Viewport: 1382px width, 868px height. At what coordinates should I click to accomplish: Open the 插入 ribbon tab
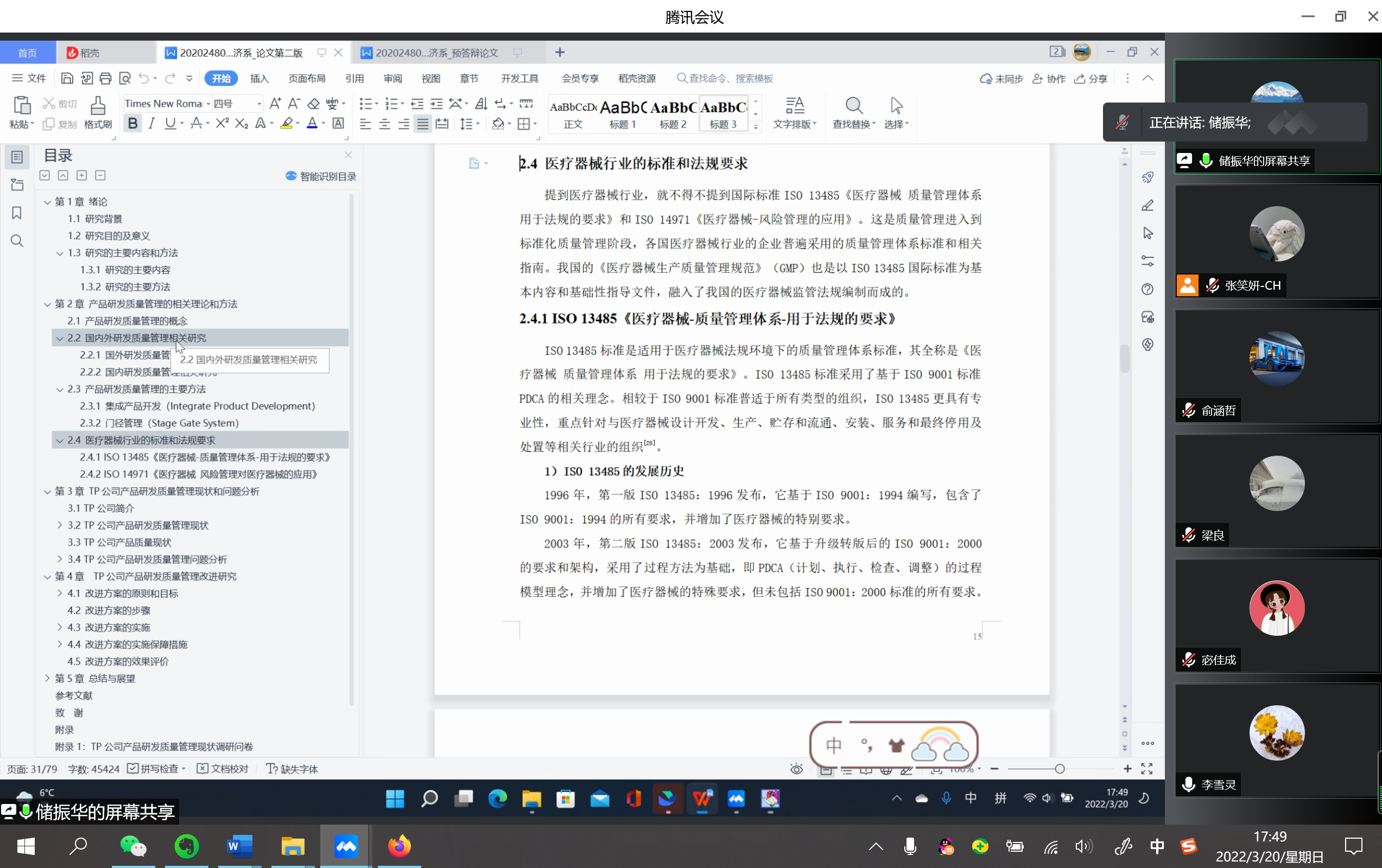point(259,78)
